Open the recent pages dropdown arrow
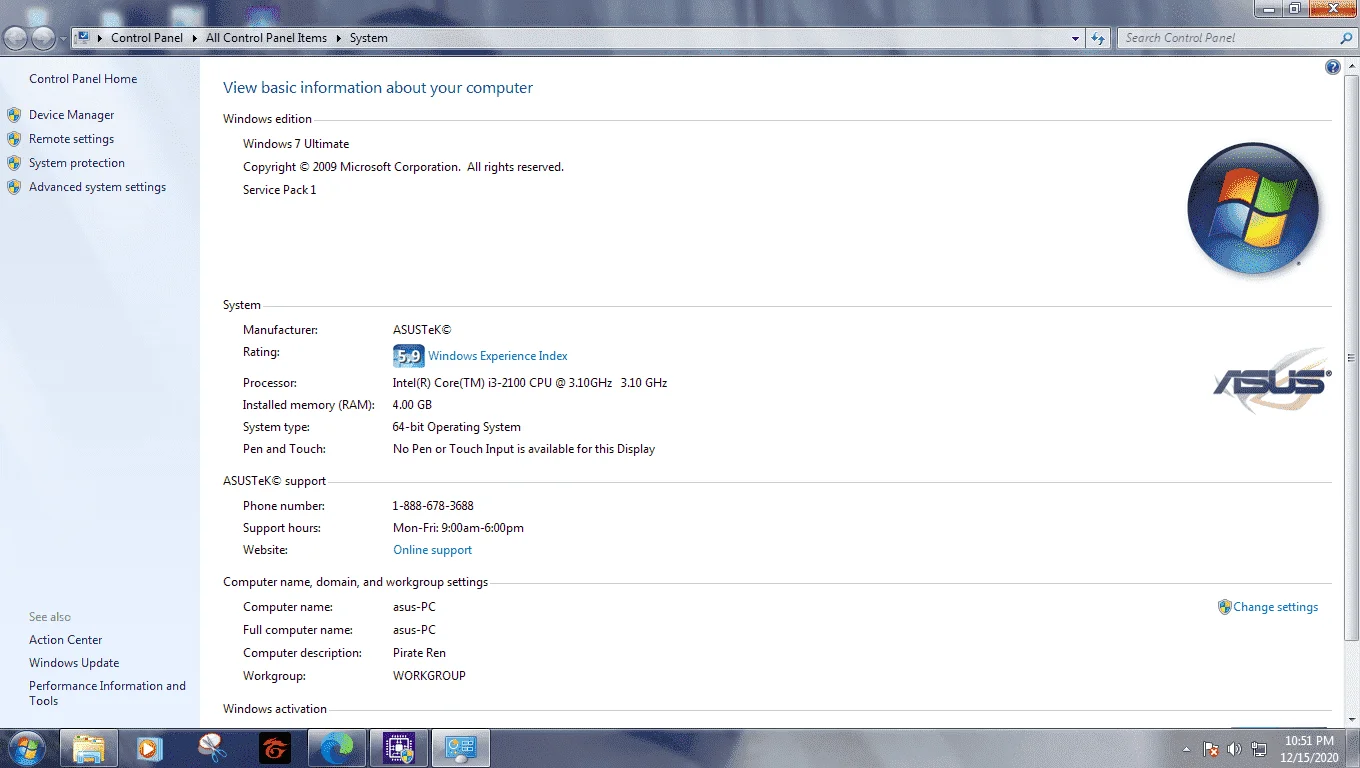The width and height of the screenshot is (1360, 768). click(64, 38)
